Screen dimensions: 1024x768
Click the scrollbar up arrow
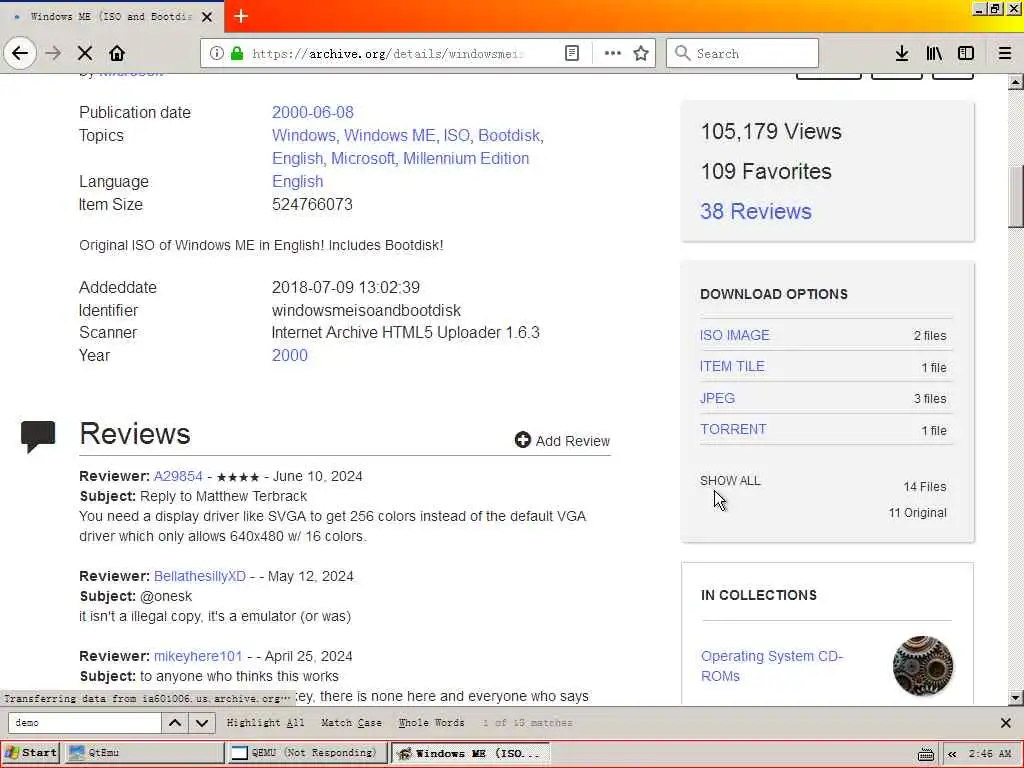[x=1016, y=82]
